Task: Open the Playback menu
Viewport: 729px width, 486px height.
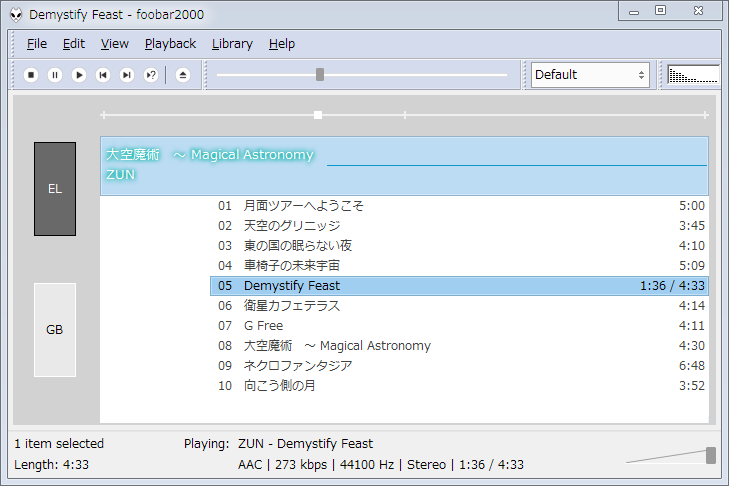Action: pyautogui.click(x=170, y=44)
